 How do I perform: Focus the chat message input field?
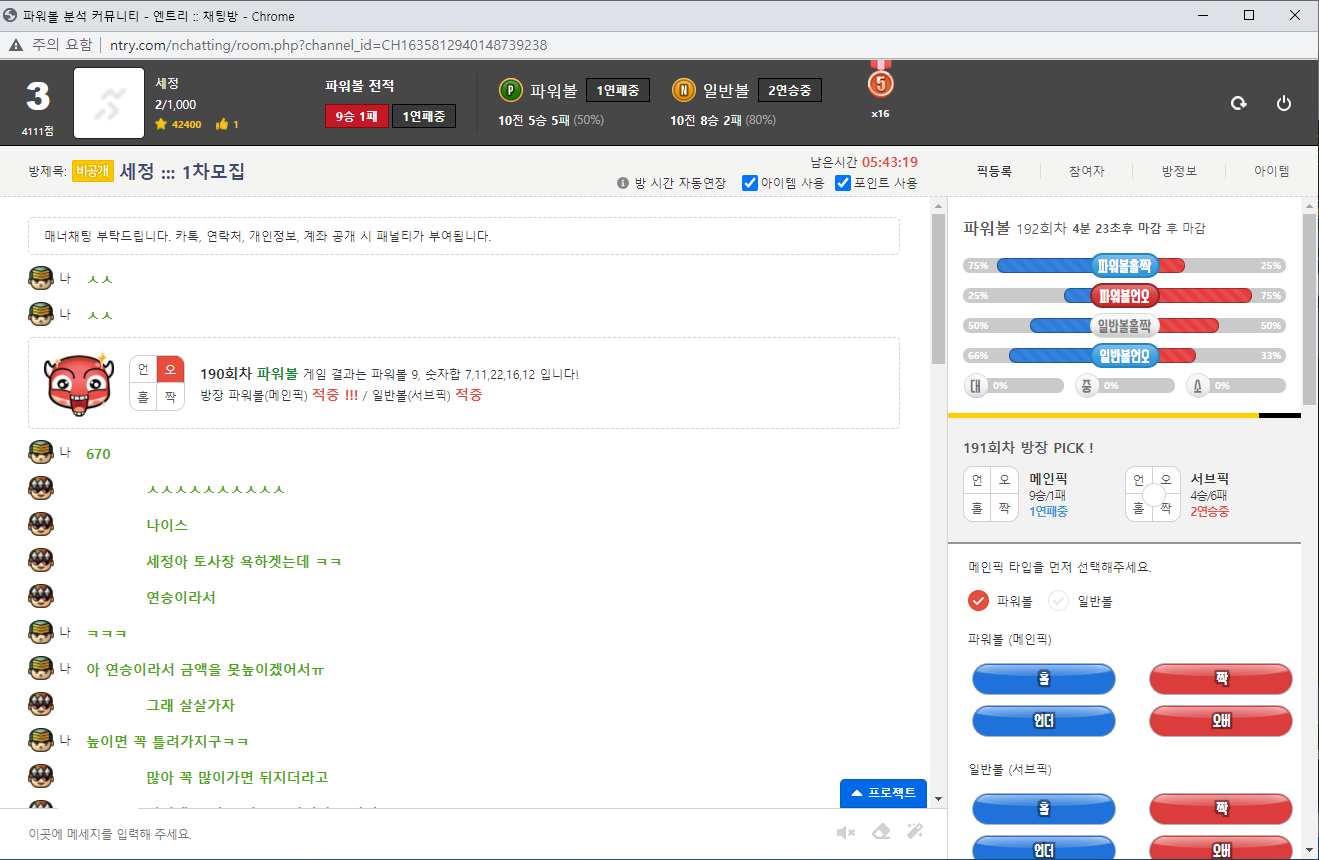(420, 834)
